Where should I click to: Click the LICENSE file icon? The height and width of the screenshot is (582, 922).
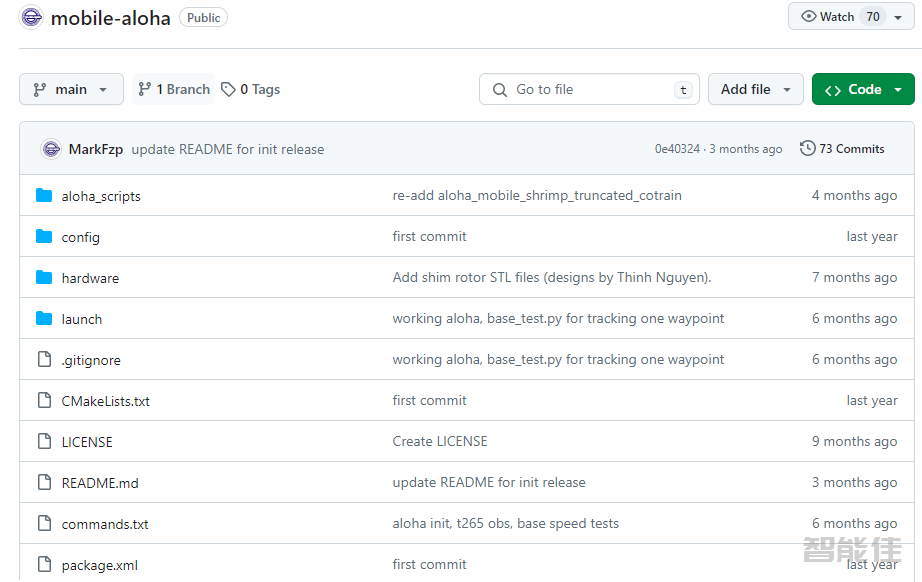(44, 441)
